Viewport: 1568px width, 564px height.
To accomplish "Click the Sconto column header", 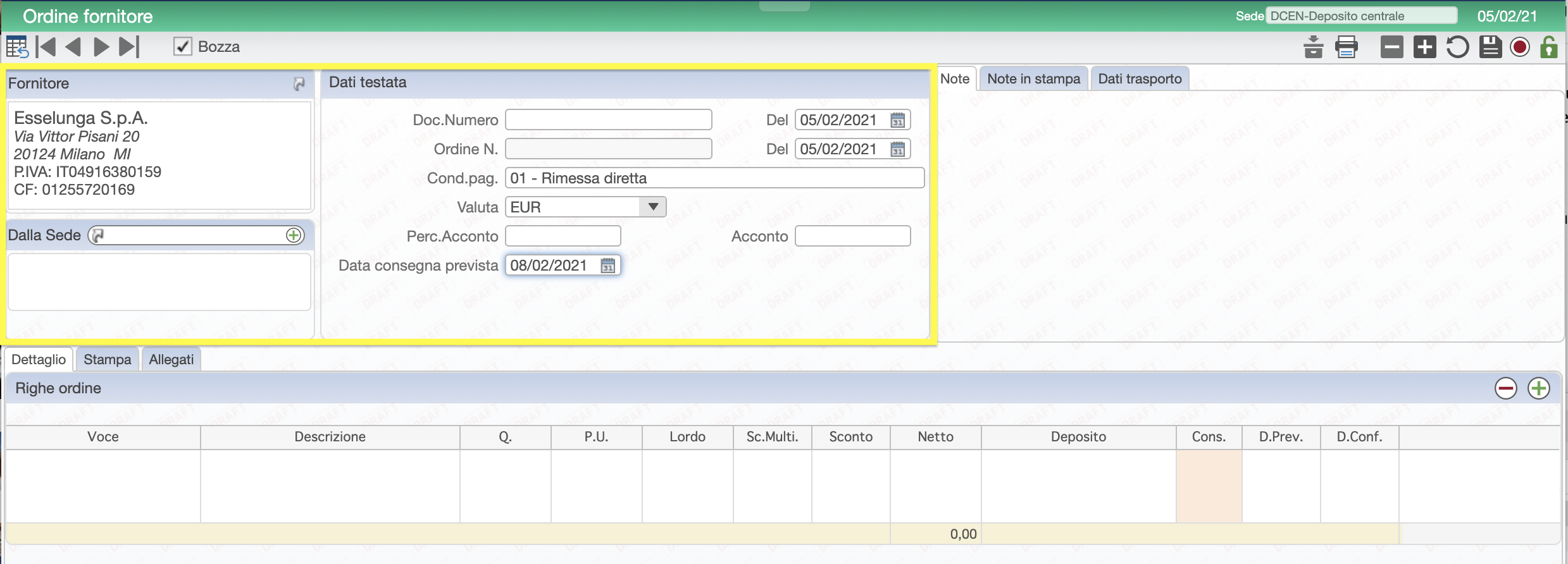I will [x=851, y=437].
